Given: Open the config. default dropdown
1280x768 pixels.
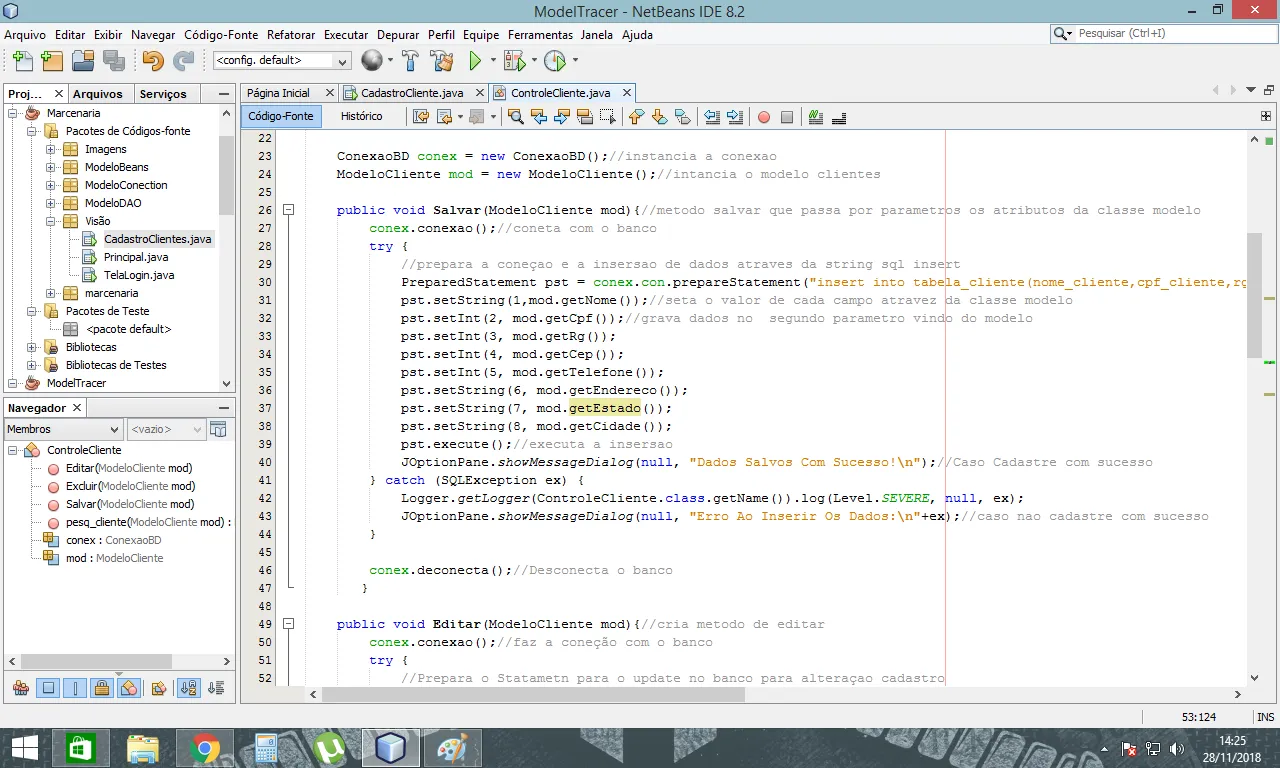Looking at the screenshot, I should 282,61.
